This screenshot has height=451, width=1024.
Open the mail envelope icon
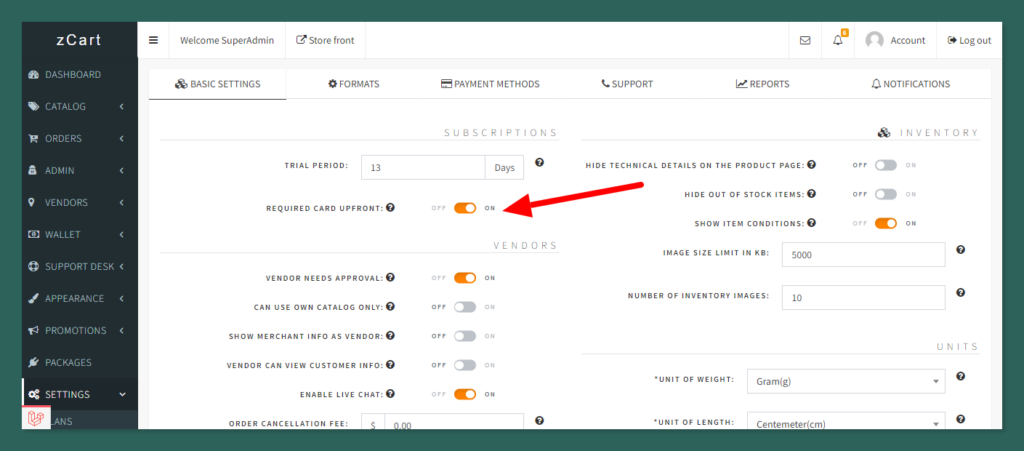[x=805, y=40]
